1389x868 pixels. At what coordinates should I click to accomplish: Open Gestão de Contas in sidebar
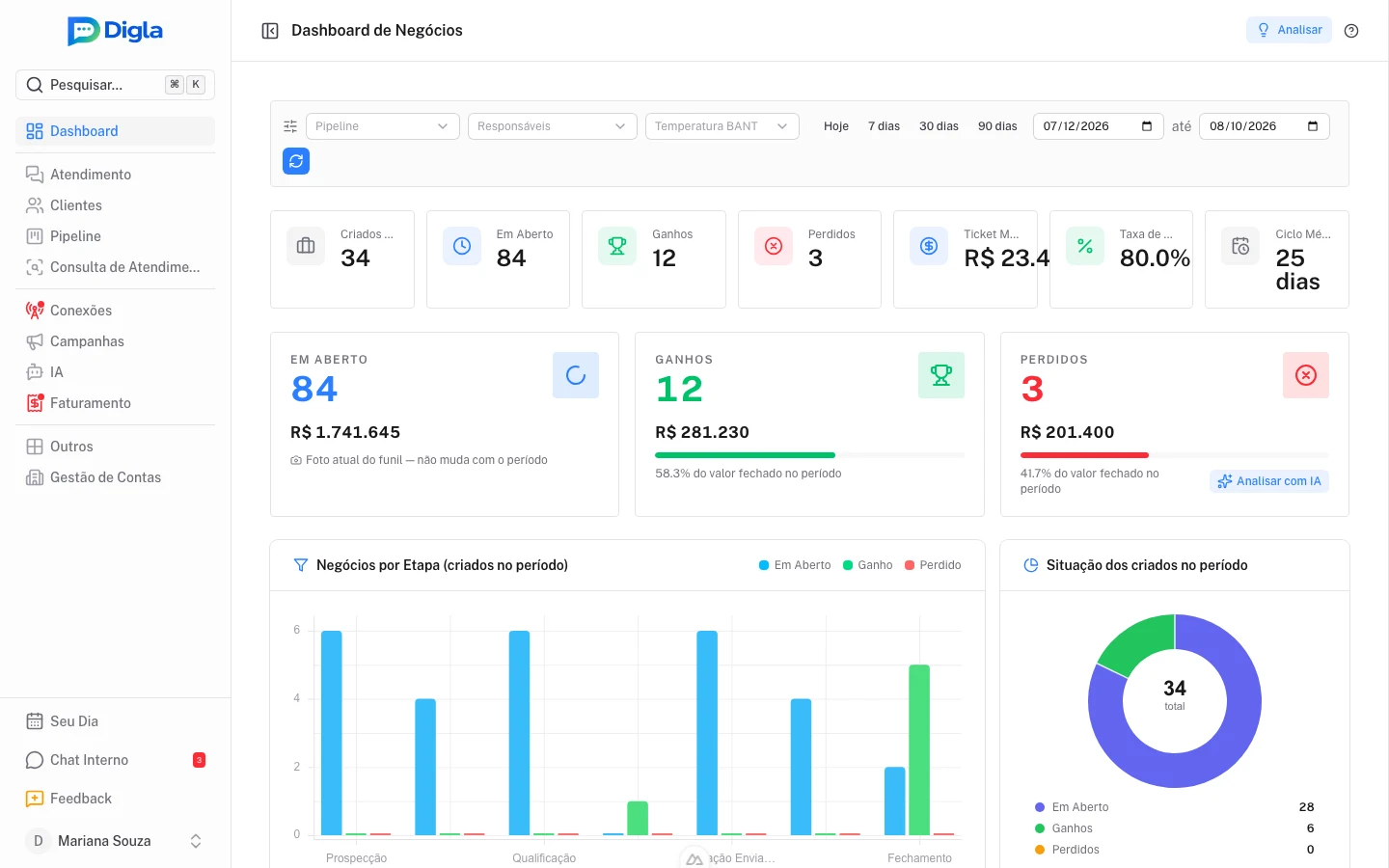pyautogui.click(x=115, y=477)
